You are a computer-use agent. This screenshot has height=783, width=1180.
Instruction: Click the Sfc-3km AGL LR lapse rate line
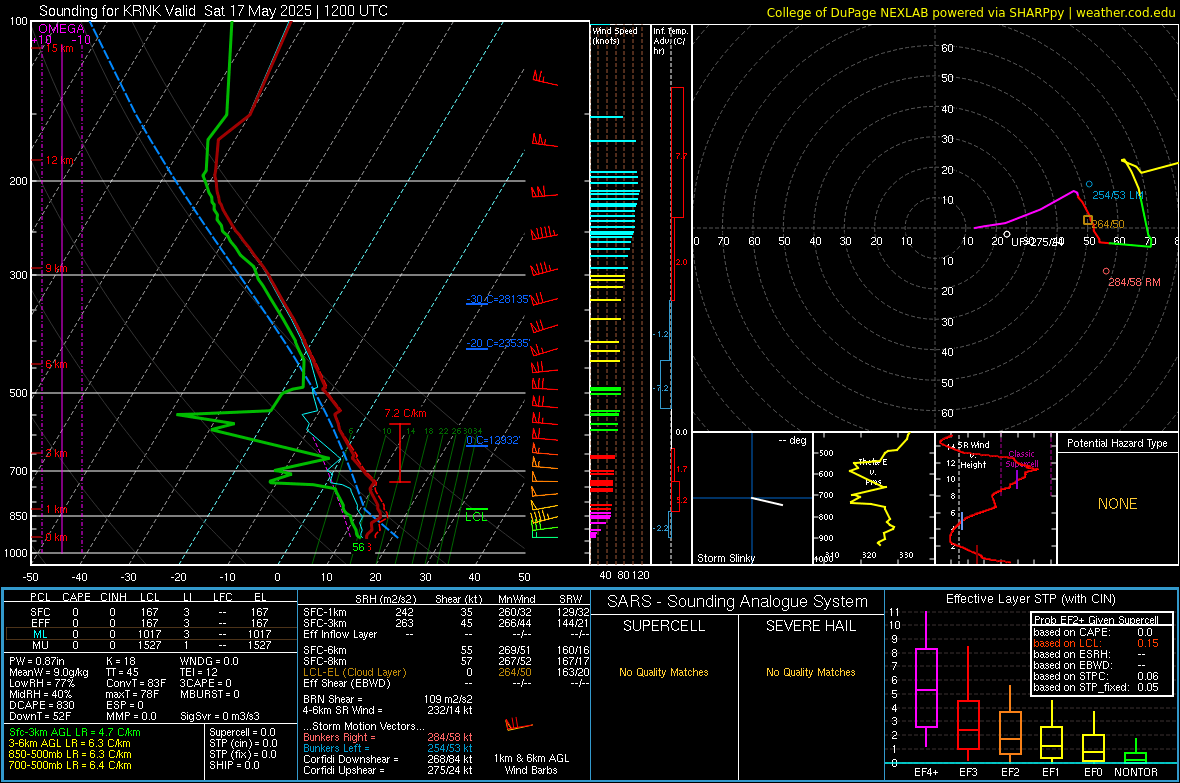(x=75, y=732)
